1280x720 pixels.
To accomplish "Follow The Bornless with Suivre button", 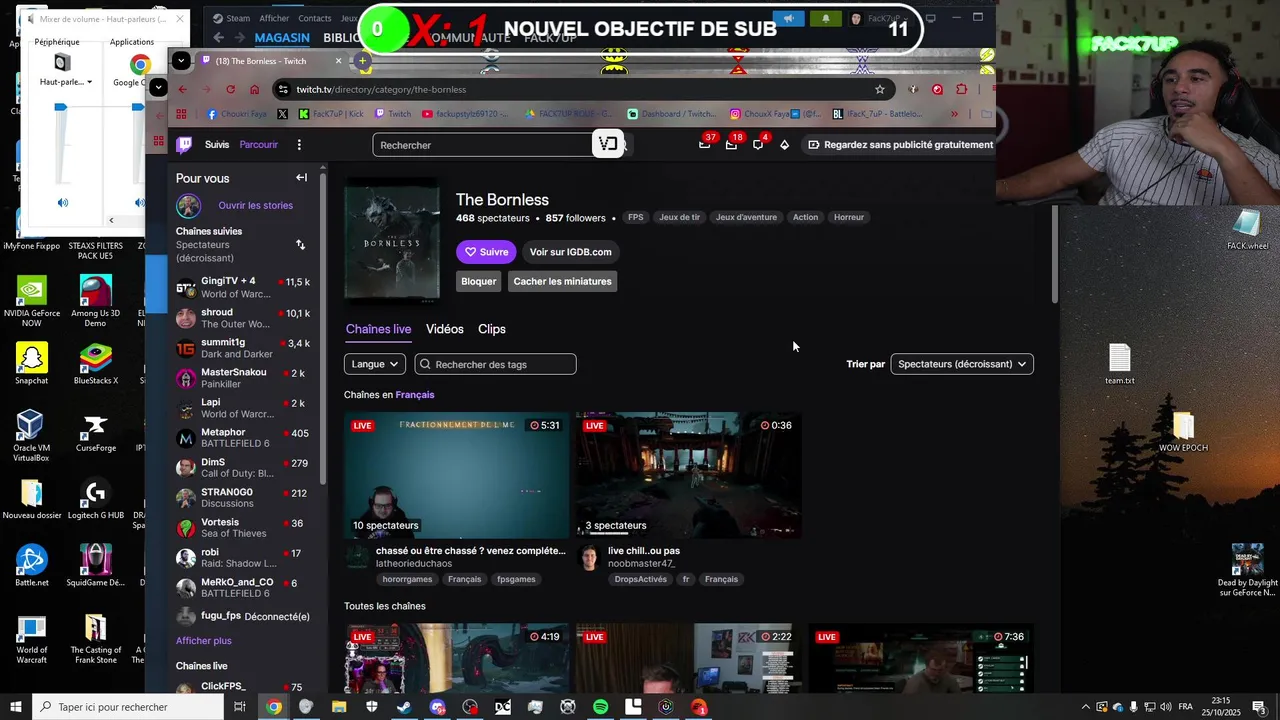I will pyautogui.click(x=486, y=252).
